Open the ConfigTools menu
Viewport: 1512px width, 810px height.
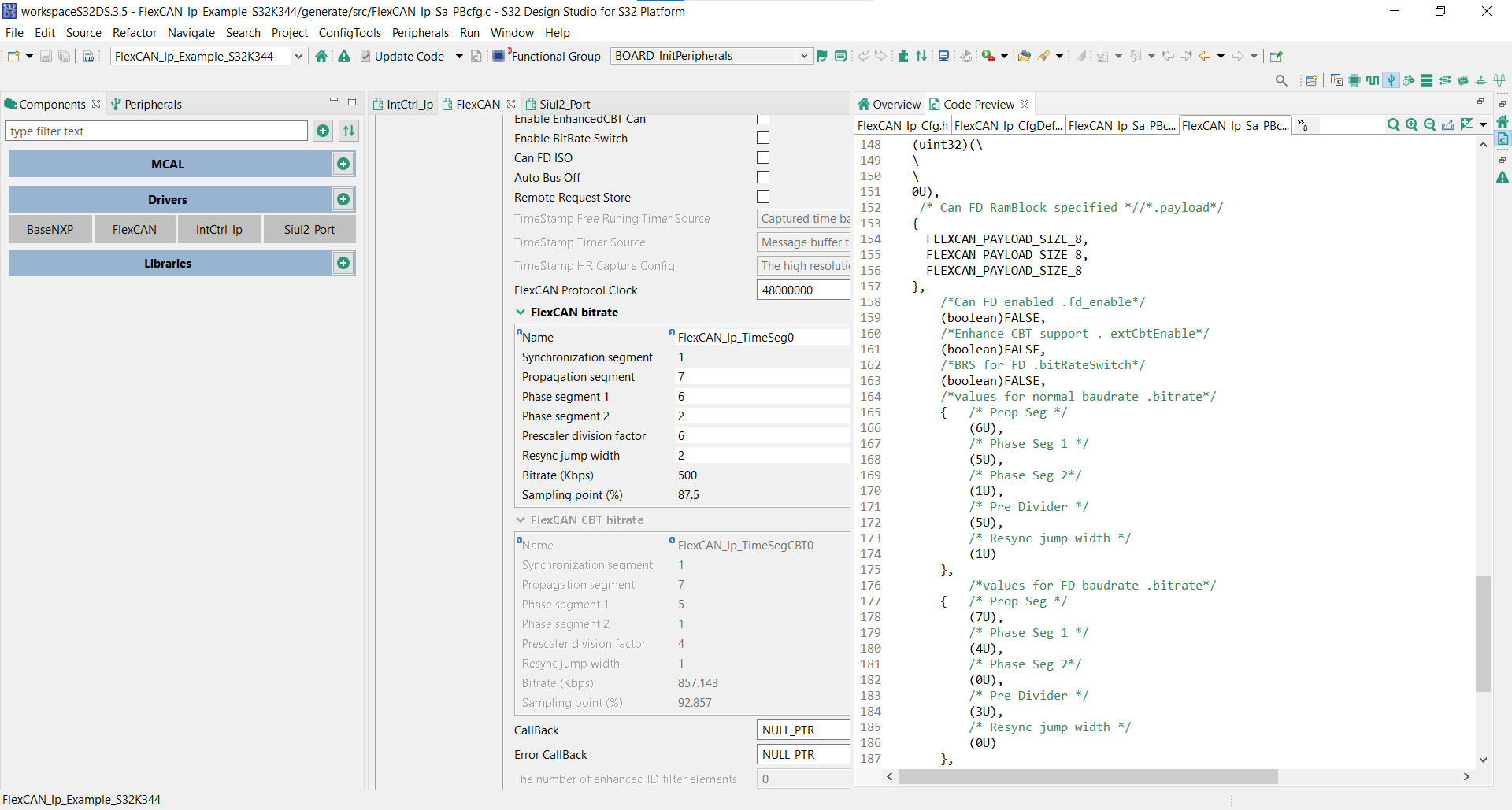pos(350,32)
